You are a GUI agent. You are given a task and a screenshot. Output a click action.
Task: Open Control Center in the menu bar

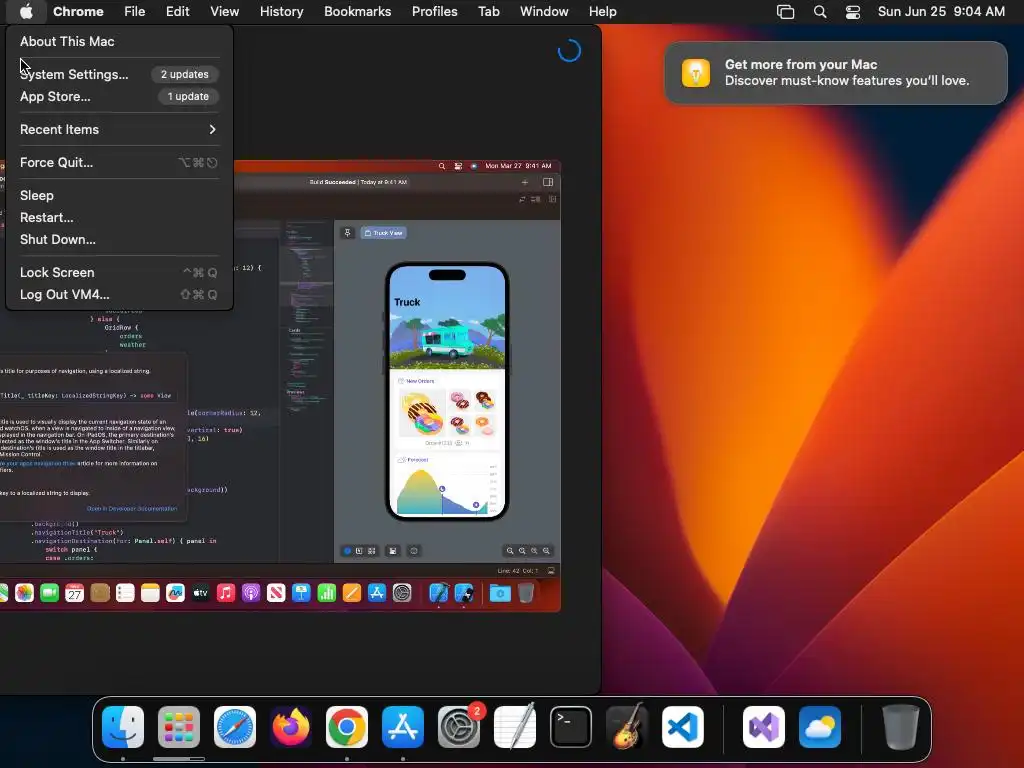[x=853, y=12]
